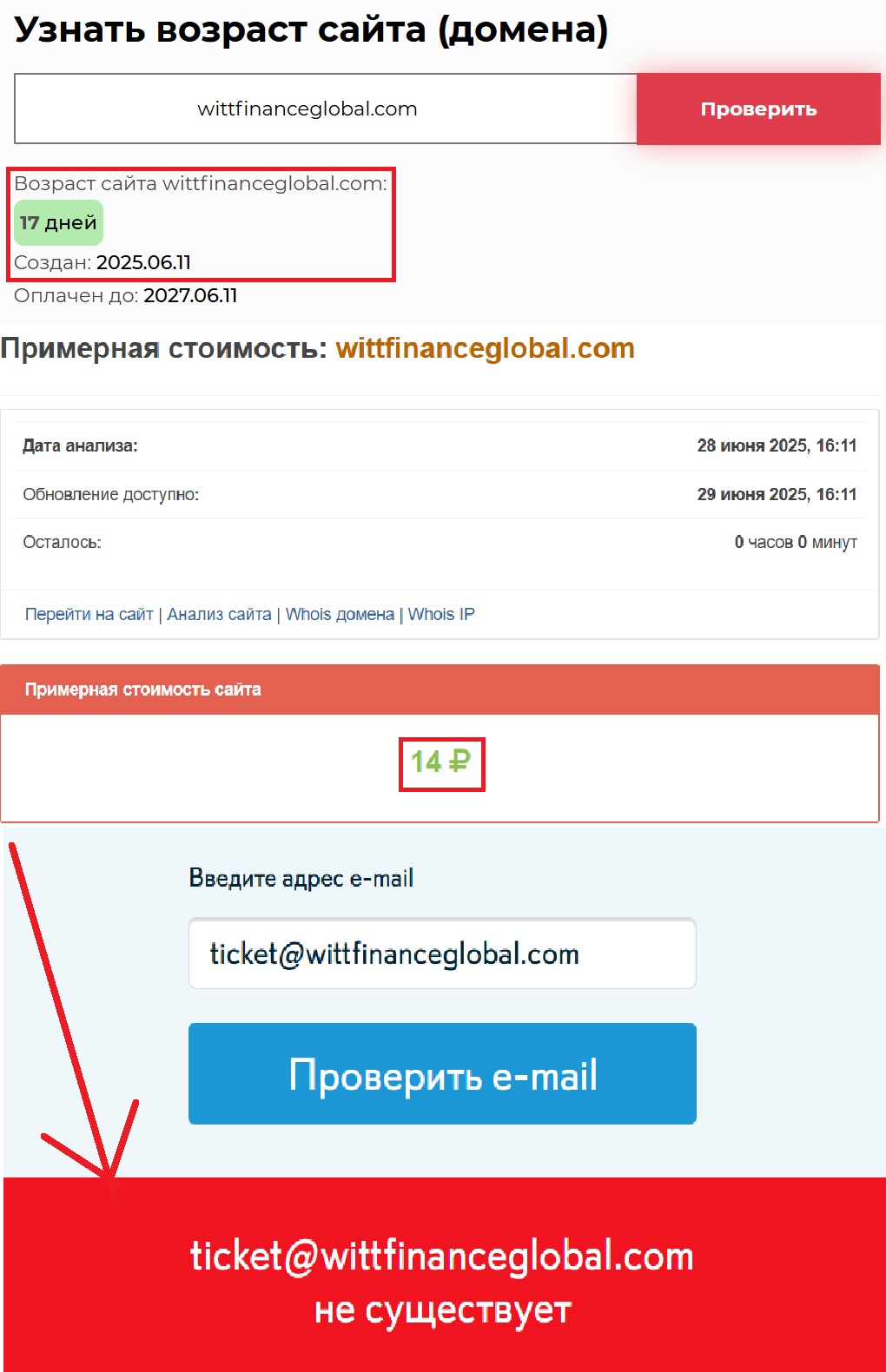Click the Узнать возраст сайта heading

tap(311, 30)
